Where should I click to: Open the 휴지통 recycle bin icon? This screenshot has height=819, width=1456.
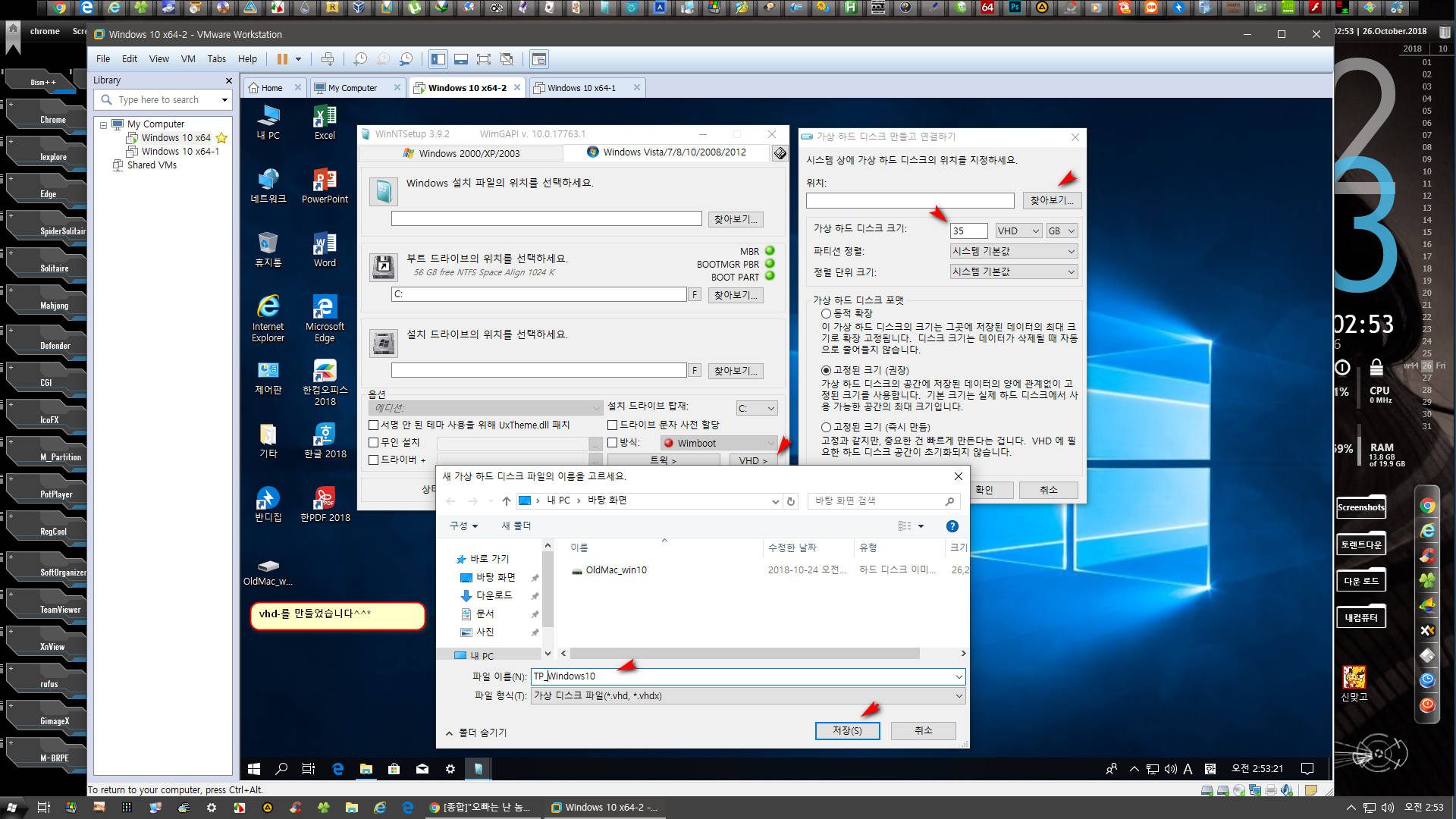[268, 249]
